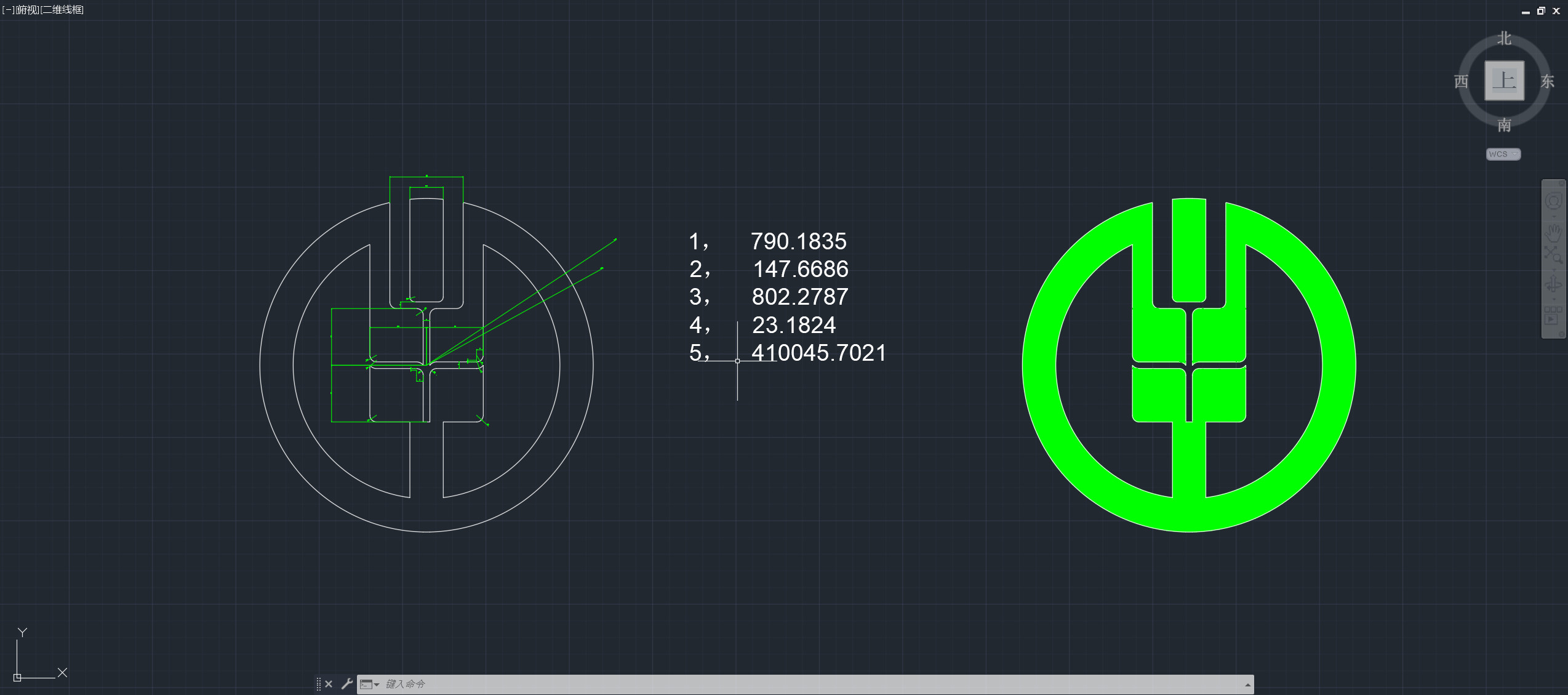The image size is (1568, 695).
Task: Open navigation bar customize menu
Action: [1561, 333]
